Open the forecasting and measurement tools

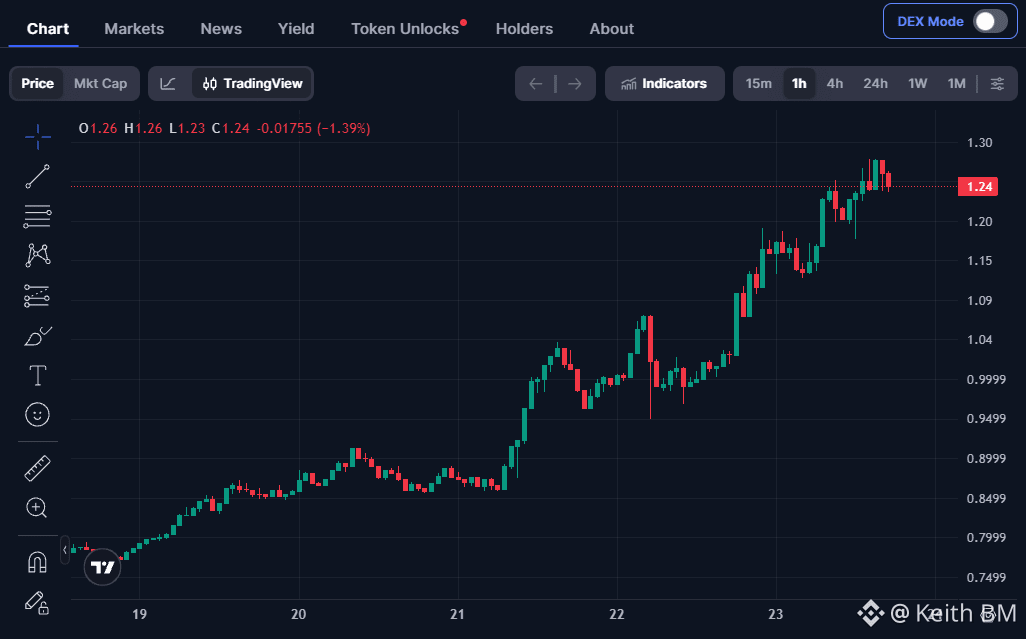pyautogui.click(x=37, y=296)
